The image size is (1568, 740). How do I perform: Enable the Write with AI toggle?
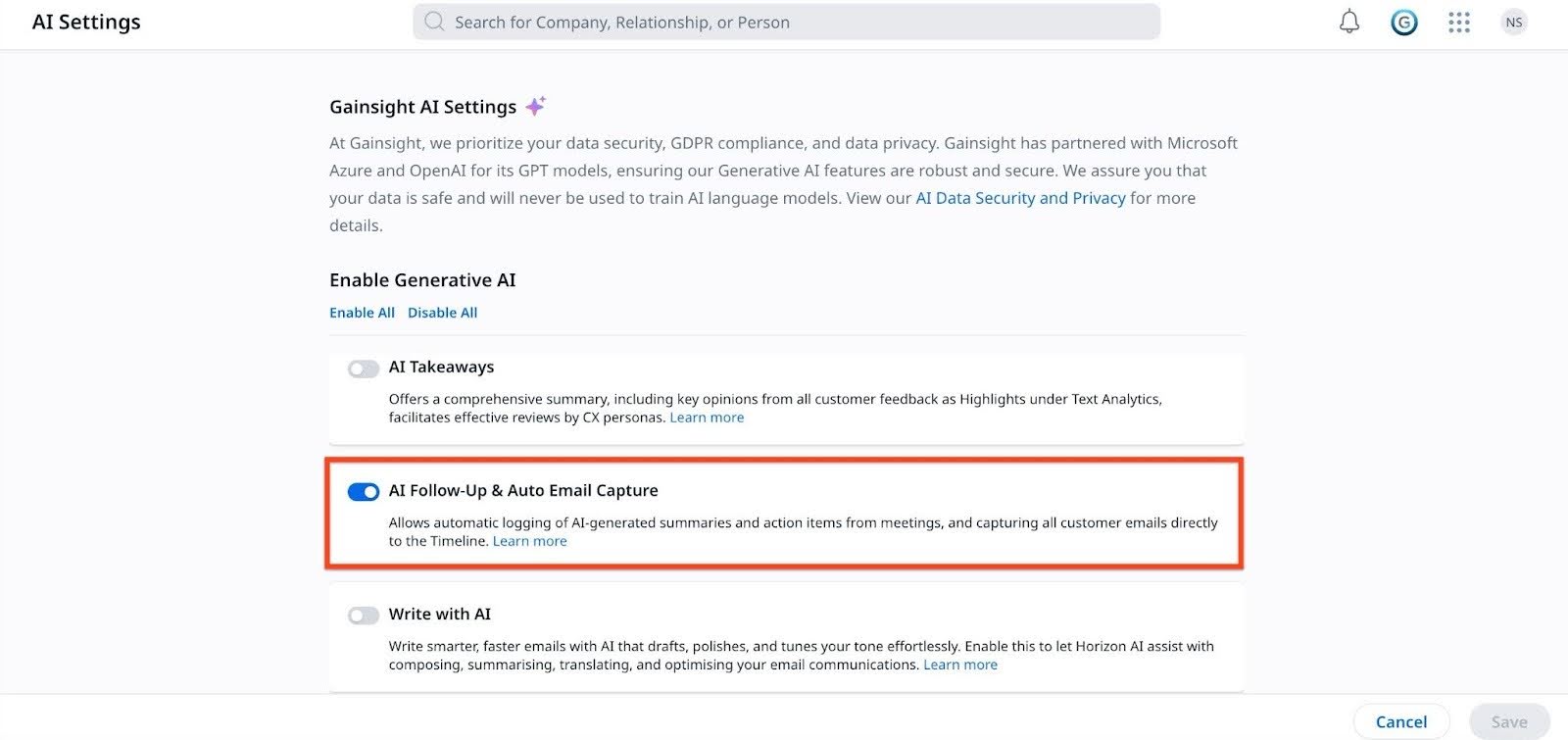(x=364, y=616)
